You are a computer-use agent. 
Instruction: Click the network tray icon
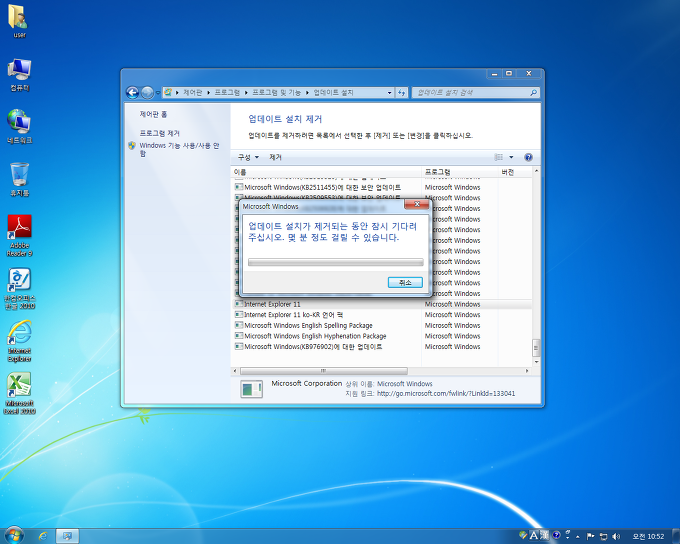(x=603, y=537)
